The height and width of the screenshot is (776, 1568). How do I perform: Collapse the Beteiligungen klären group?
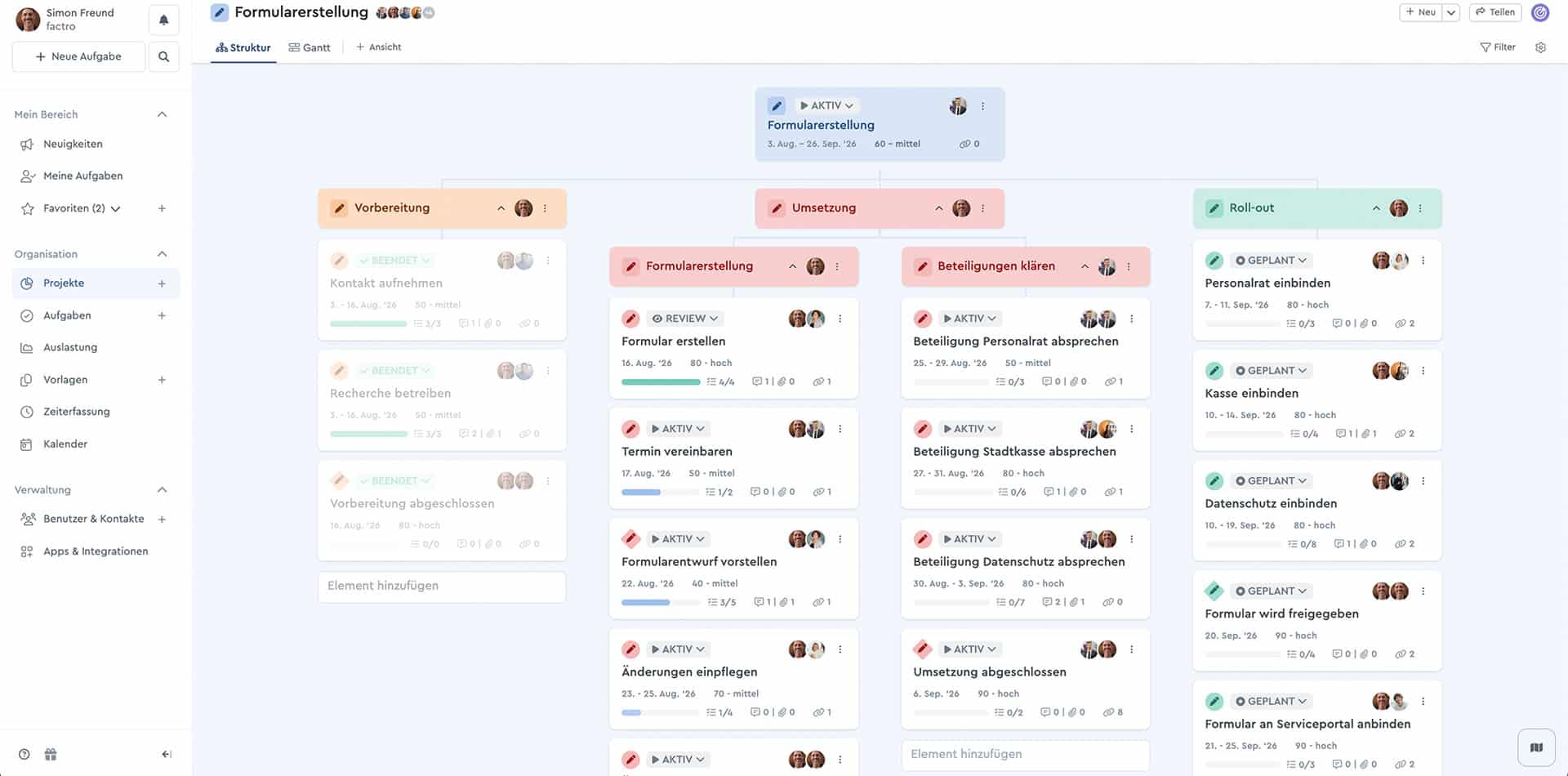pyautogui.click(x=1085, y=266)
